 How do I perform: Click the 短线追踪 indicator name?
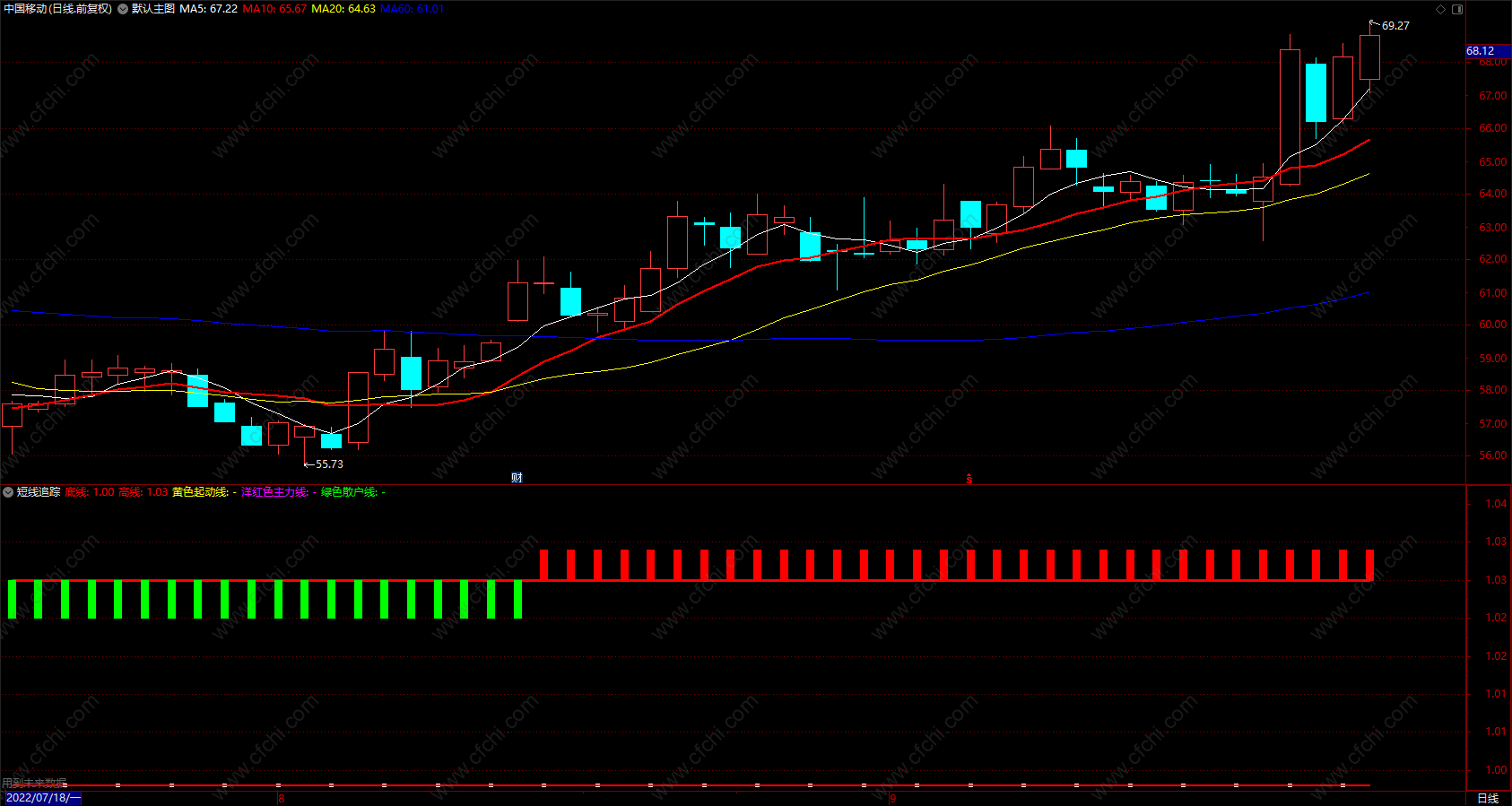click(39, 492)
